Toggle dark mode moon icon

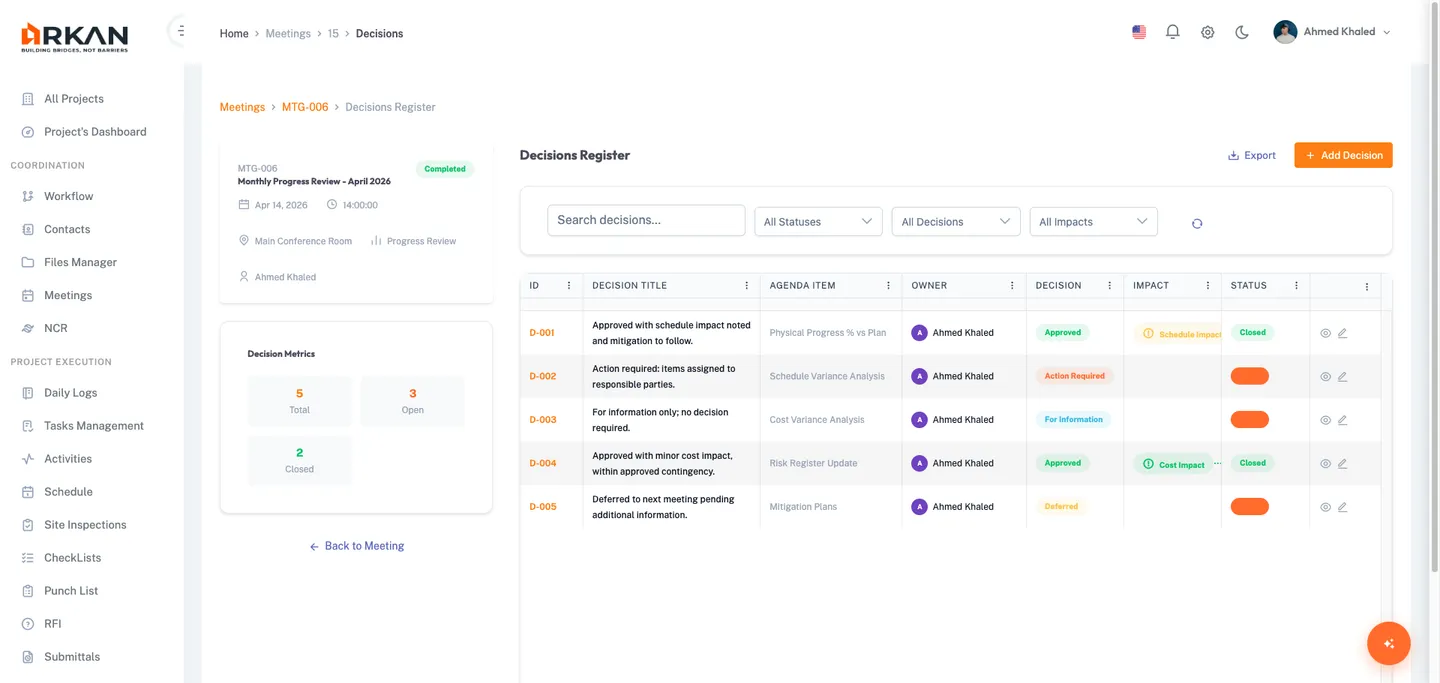(1242, 32)
